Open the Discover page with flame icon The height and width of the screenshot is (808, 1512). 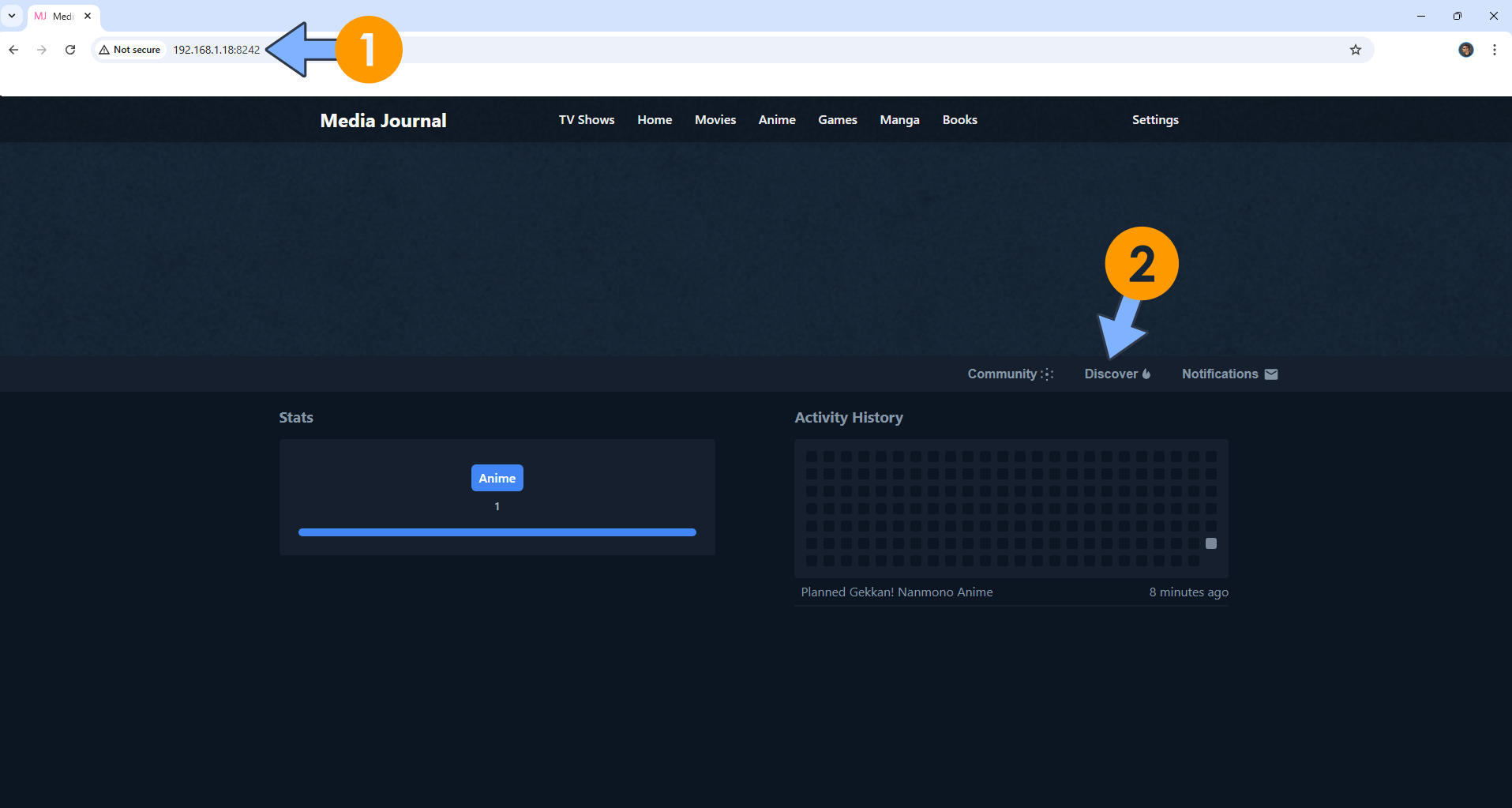[1116, 374]
